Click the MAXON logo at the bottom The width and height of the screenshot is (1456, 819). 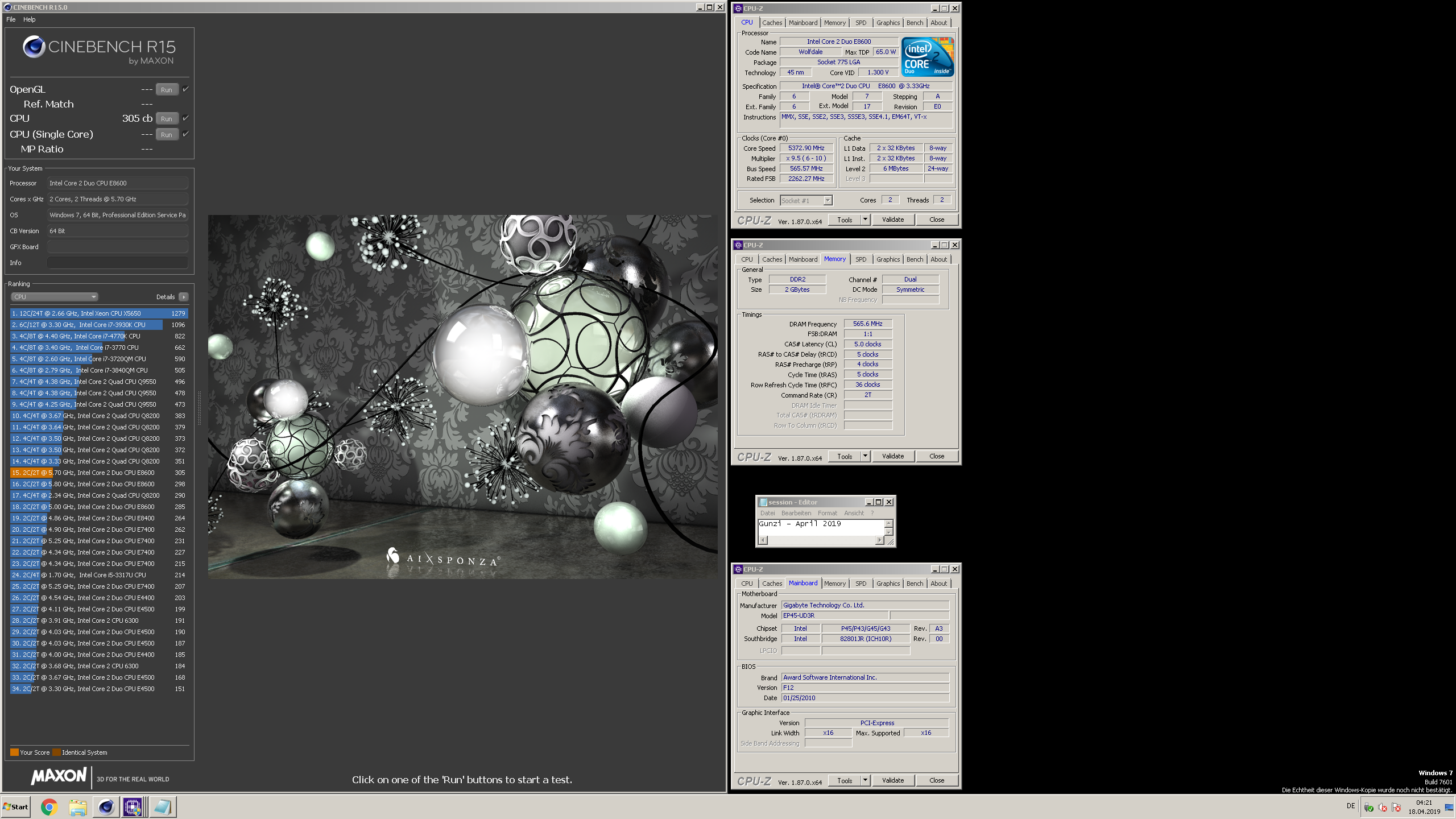(x=59, y=776)
